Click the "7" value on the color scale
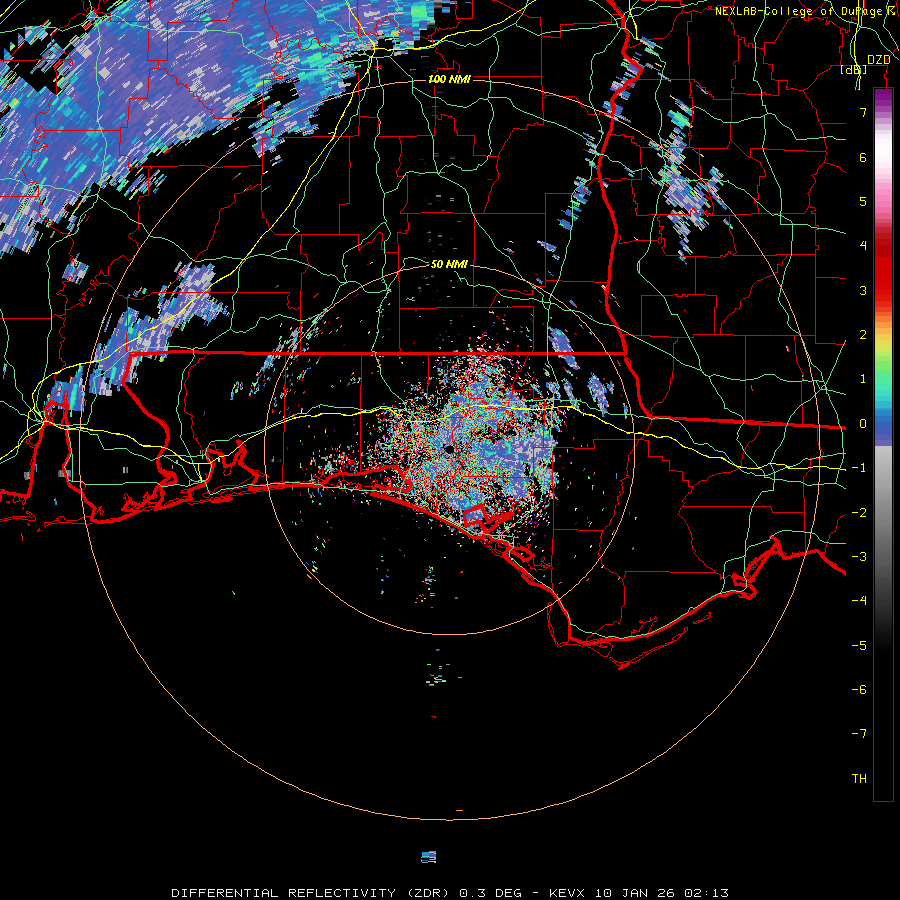This screenshot has width=900, height=900. coord(863,112)
